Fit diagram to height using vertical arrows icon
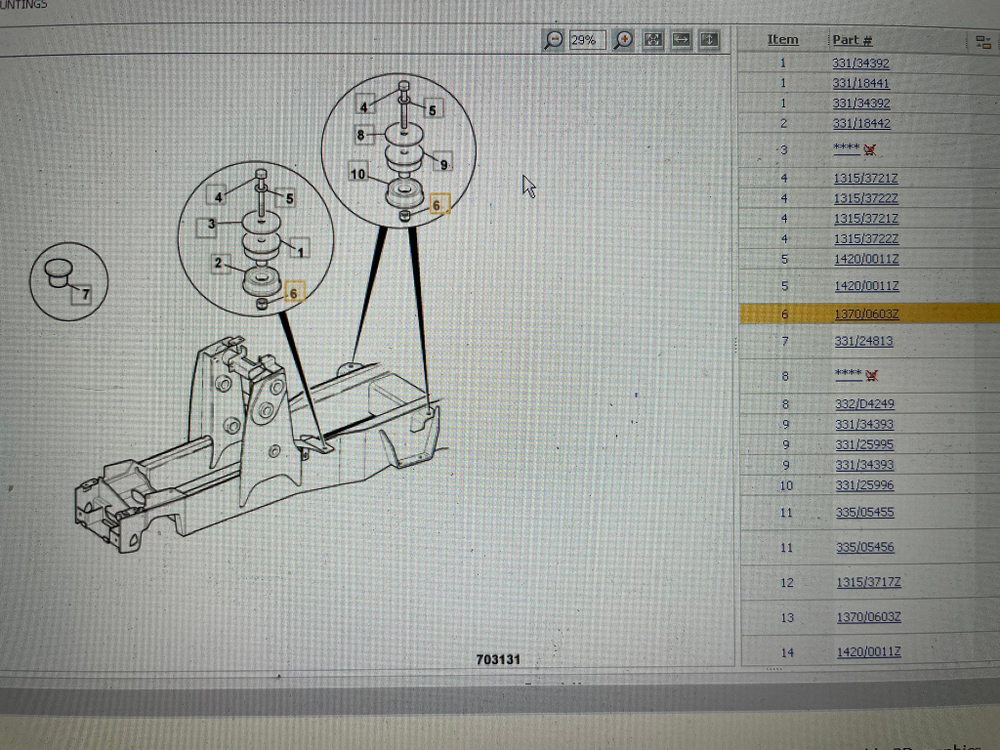1000x750 pixels. (709, 40)
